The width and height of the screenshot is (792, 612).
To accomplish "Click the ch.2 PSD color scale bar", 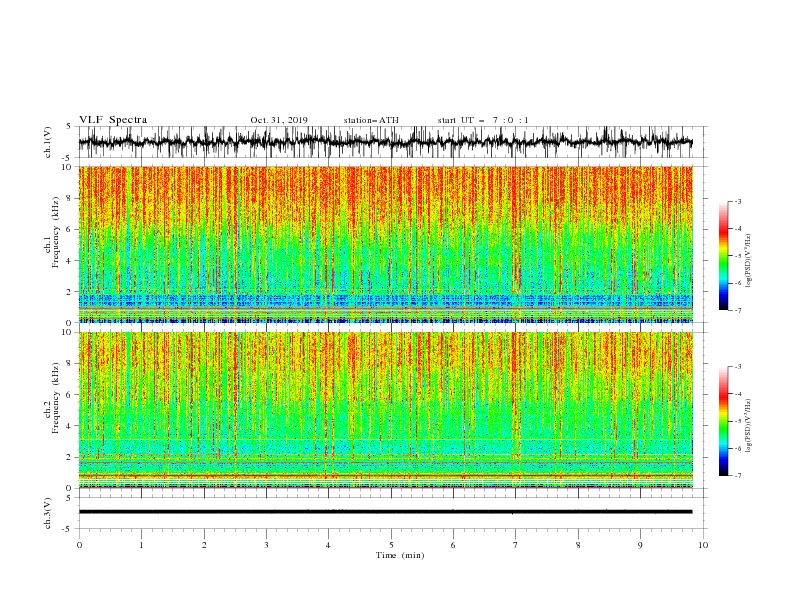I will point(723,421).
